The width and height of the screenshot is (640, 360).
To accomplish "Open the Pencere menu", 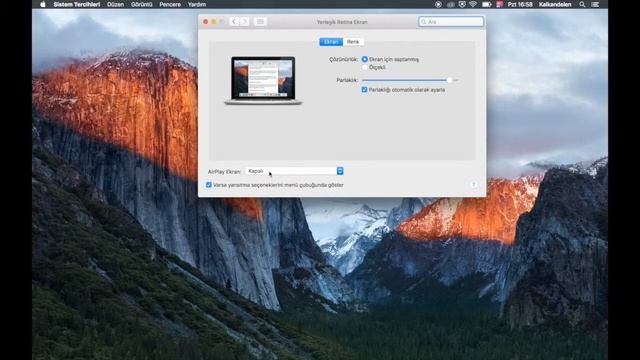I will pos(170,4).
